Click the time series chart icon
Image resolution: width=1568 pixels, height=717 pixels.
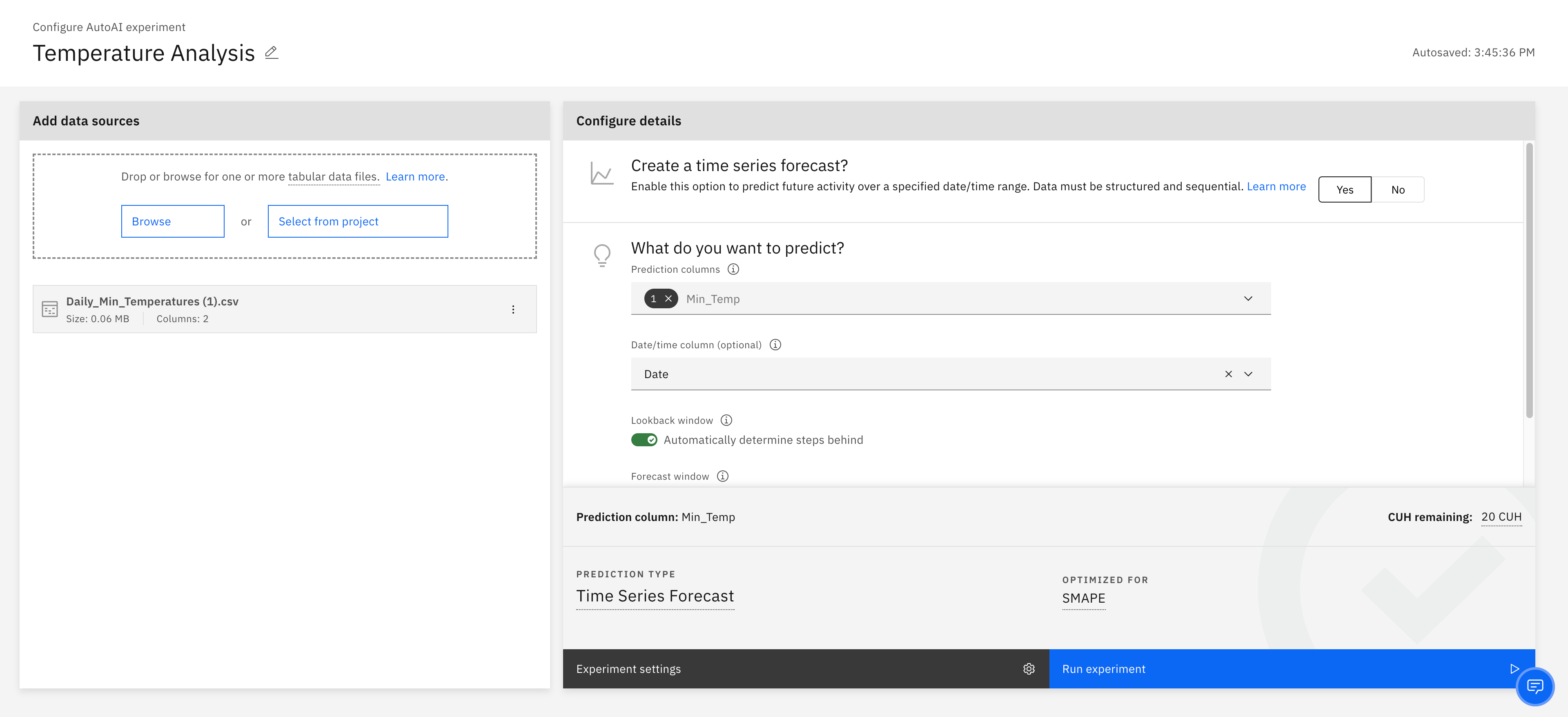tap(602, 174)
